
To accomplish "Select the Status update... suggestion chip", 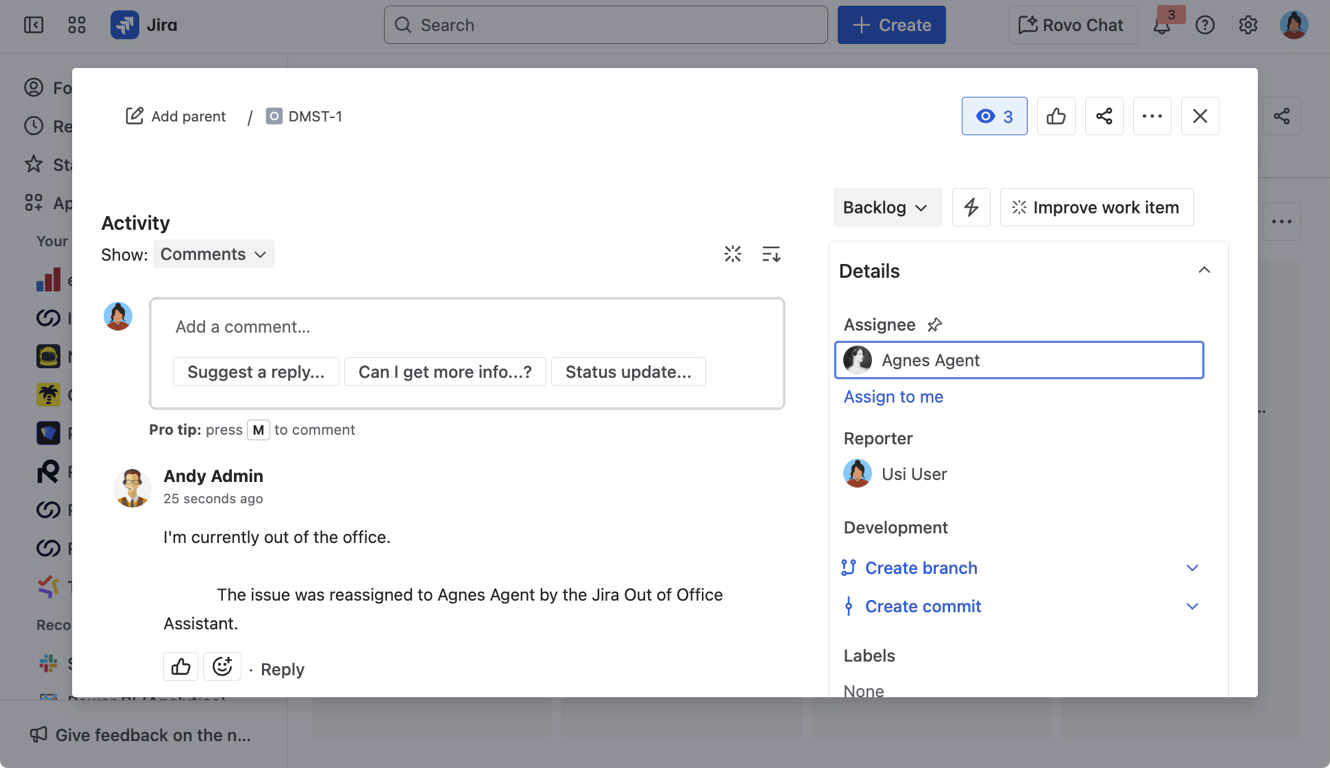I will (628, 372).
